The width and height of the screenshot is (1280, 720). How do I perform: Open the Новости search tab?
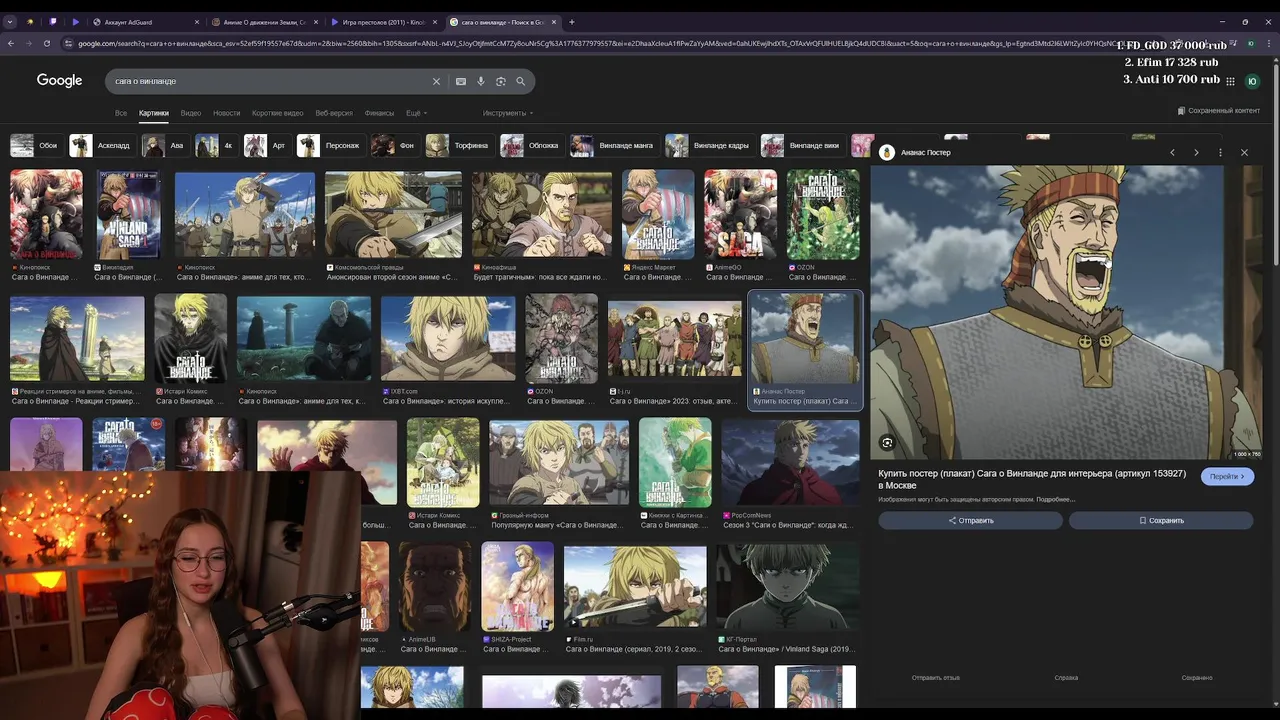(x=226, y=113)
